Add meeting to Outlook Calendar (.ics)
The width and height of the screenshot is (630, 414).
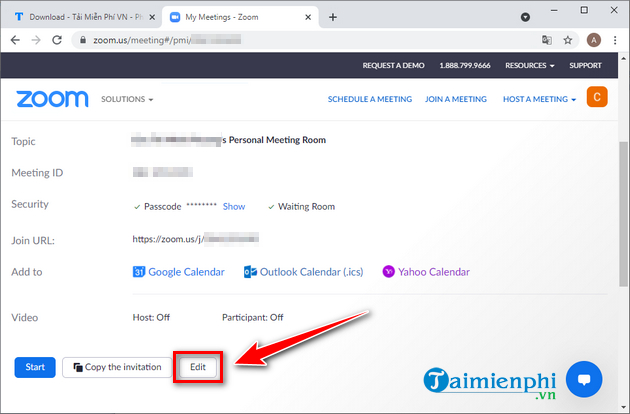click(311, 272)
